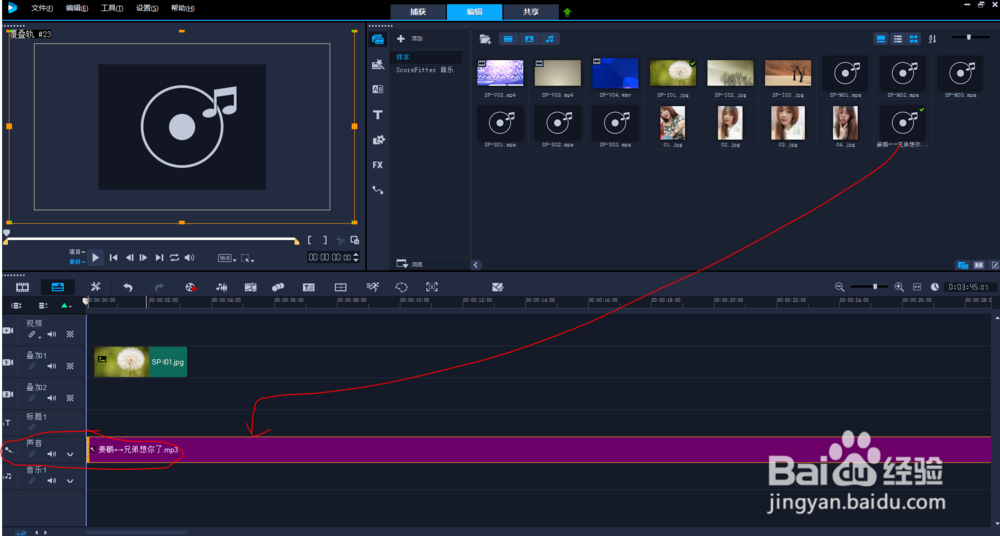Click the Play button in preview
Image resolution: width=1000 pixels, height=536 pixels.
pos(95,258)
